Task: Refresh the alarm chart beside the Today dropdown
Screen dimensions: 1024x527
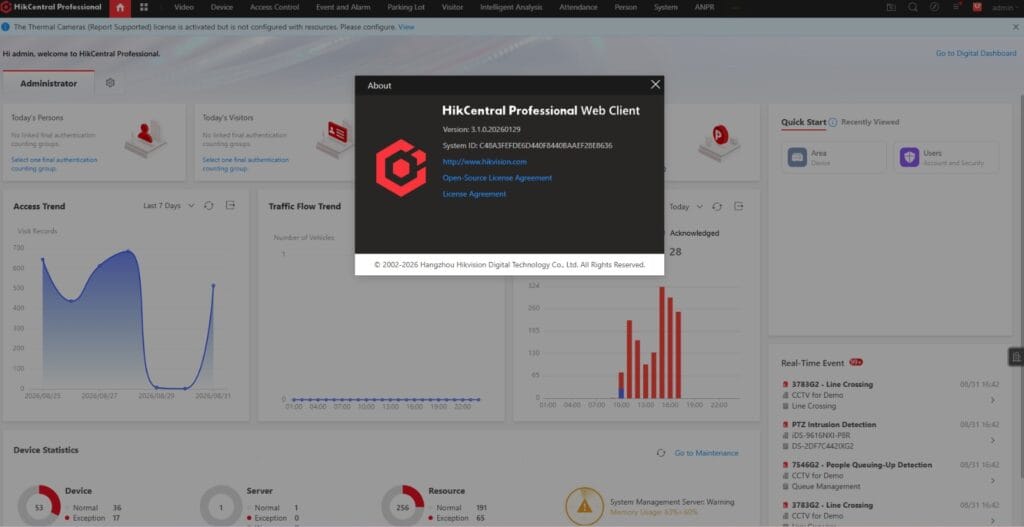Action: coord(717,206)
